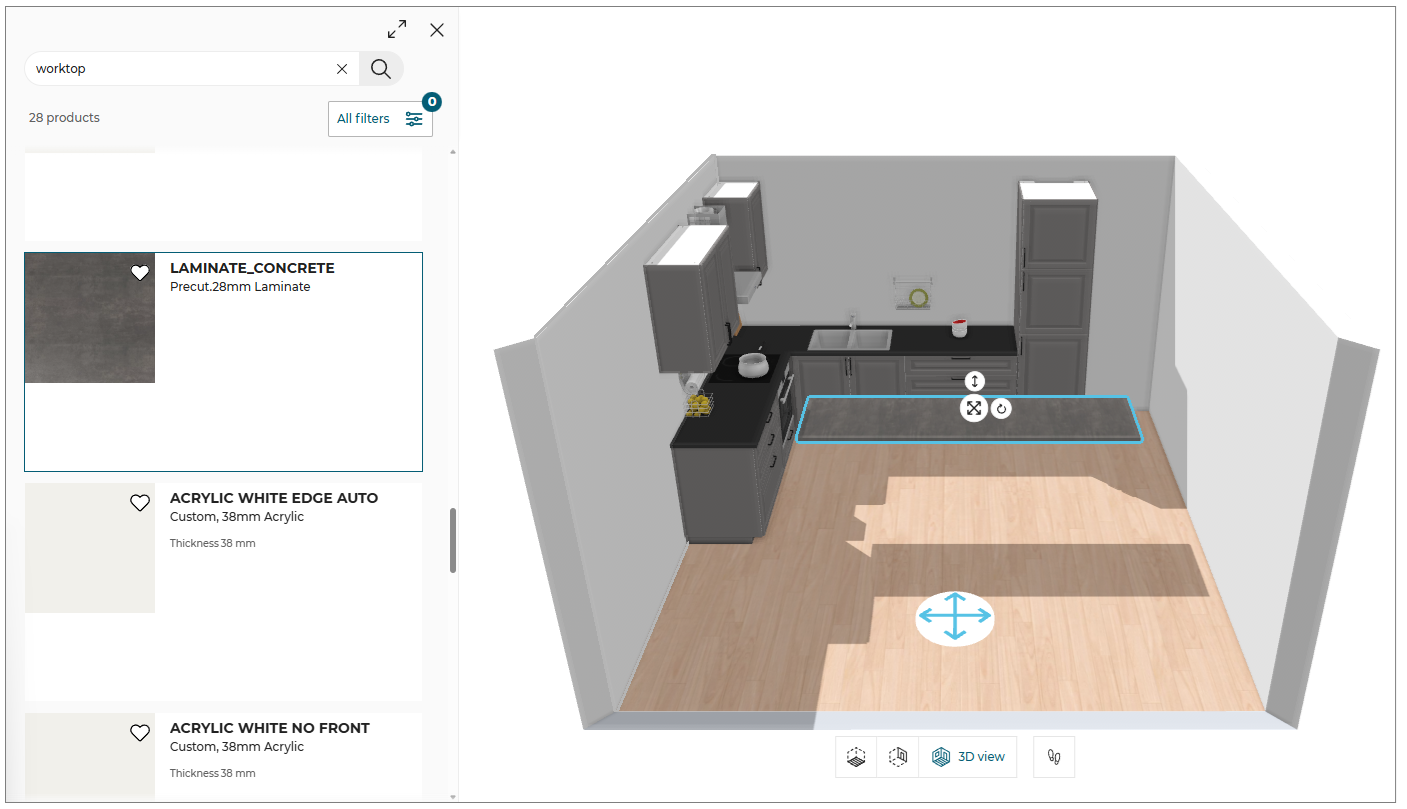The image size is (1407, 809).
Task: Open the All filters panel
Action: (380, 118)
